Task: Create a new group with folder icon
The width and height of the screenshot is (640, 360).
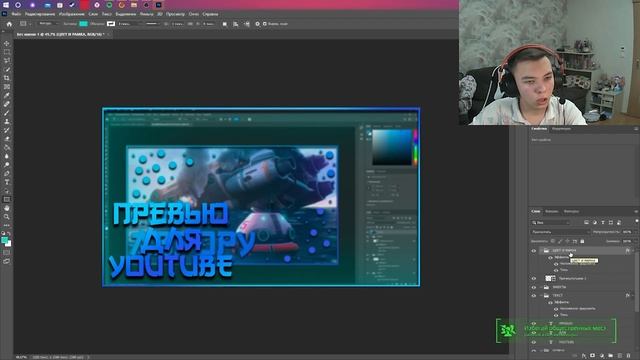Action: coord(611,356)
